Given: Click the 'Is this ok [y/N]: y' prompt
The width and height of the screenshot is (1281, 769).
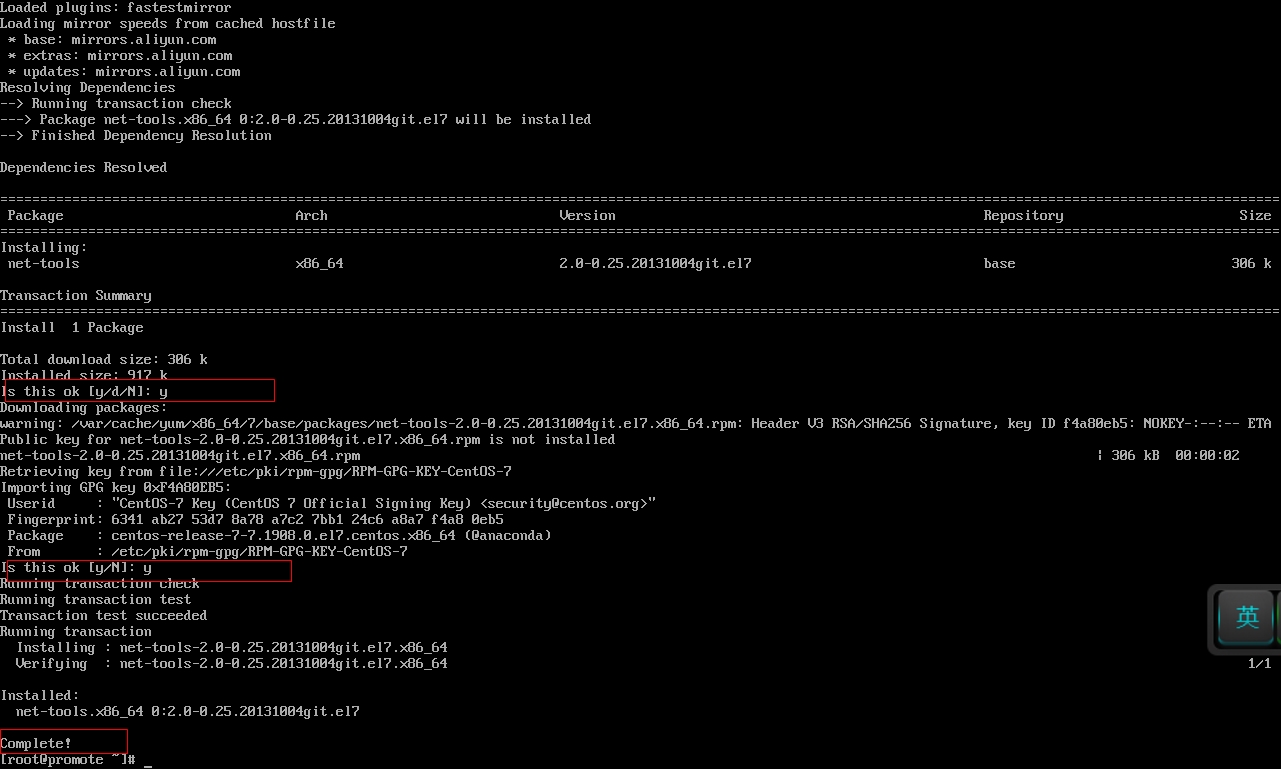Looking at the screenshot, I should (76, 567).
